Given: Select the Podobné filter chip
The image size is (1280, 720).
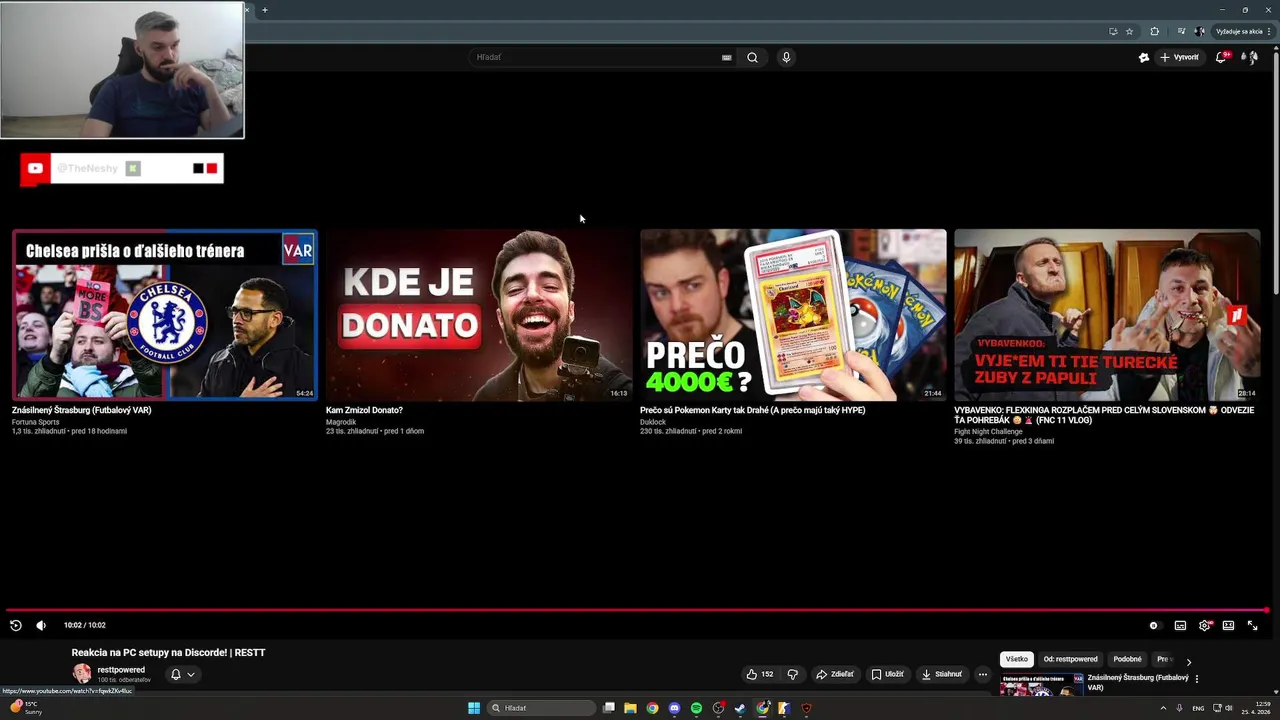Looking at the screenshot, I should click(1127, 659).
